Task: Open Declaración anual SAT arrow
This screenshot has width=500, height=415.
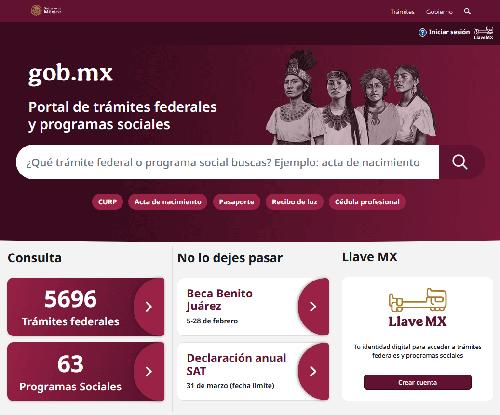Action: click(313, 371)
